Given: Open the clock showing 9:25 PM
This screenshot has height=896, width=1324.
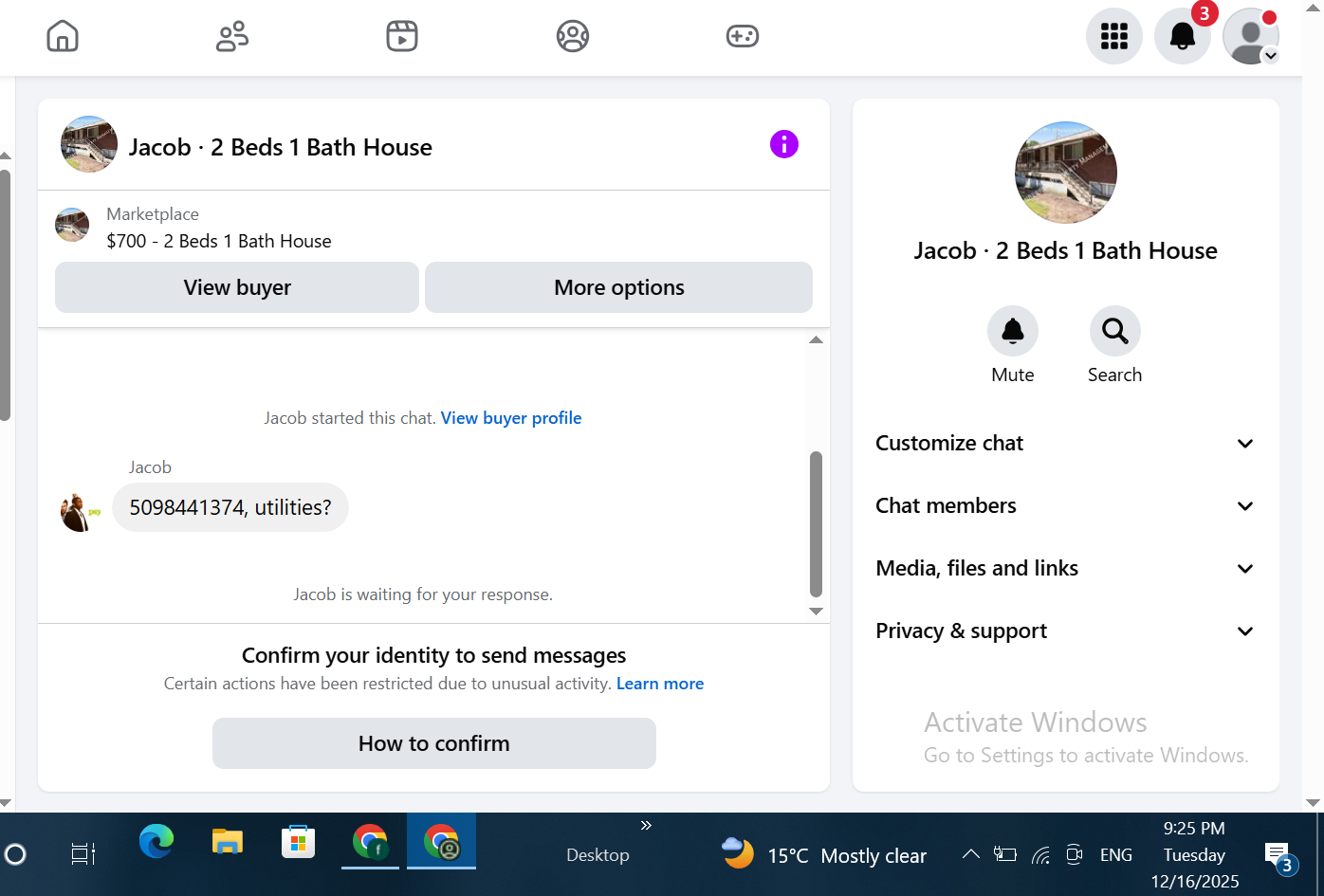Looking at the screenshot, I should pyautogui.click(x=1195, y=854).
